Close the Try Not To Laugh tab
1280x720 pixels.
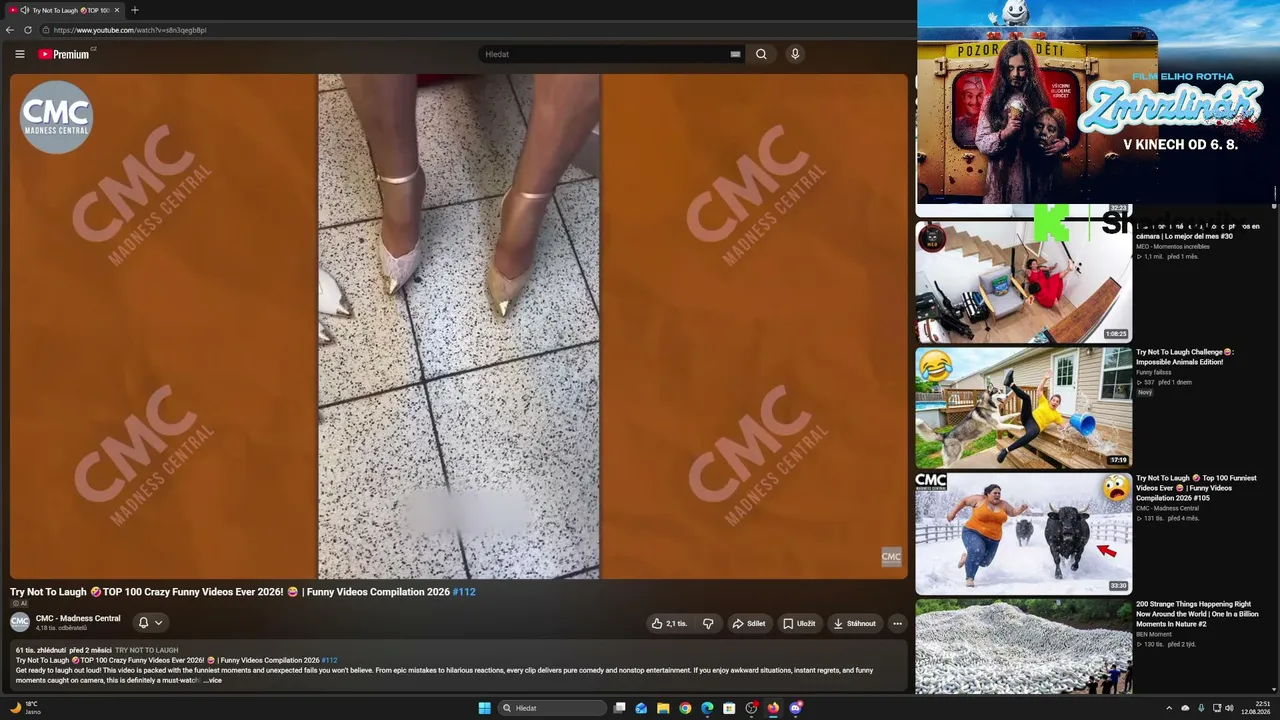[x=116, y=10]
